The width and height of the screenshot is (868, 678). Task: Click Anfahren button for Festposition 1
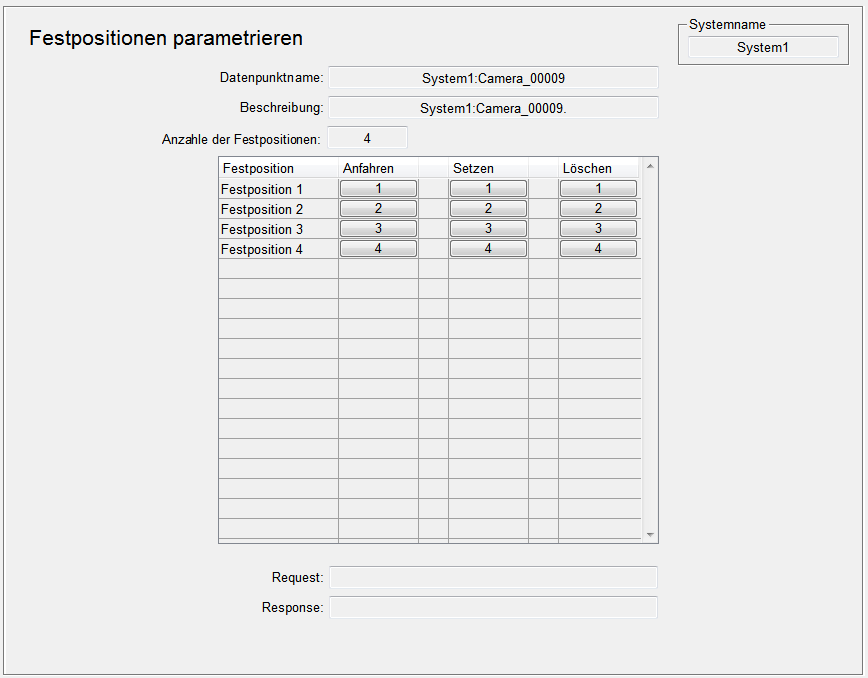pos(378,189)
